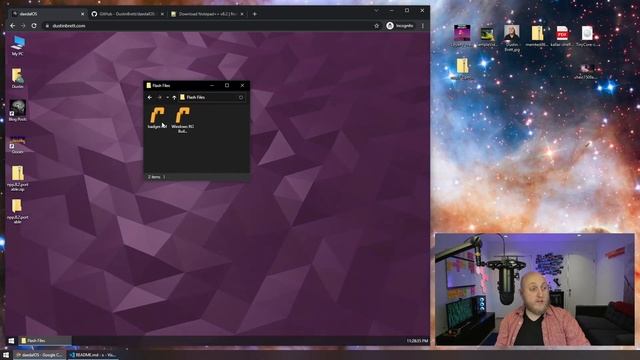Close the daedalOS browser tab
The height and width of the screenshot is (360, 640).
coord(82,14)
